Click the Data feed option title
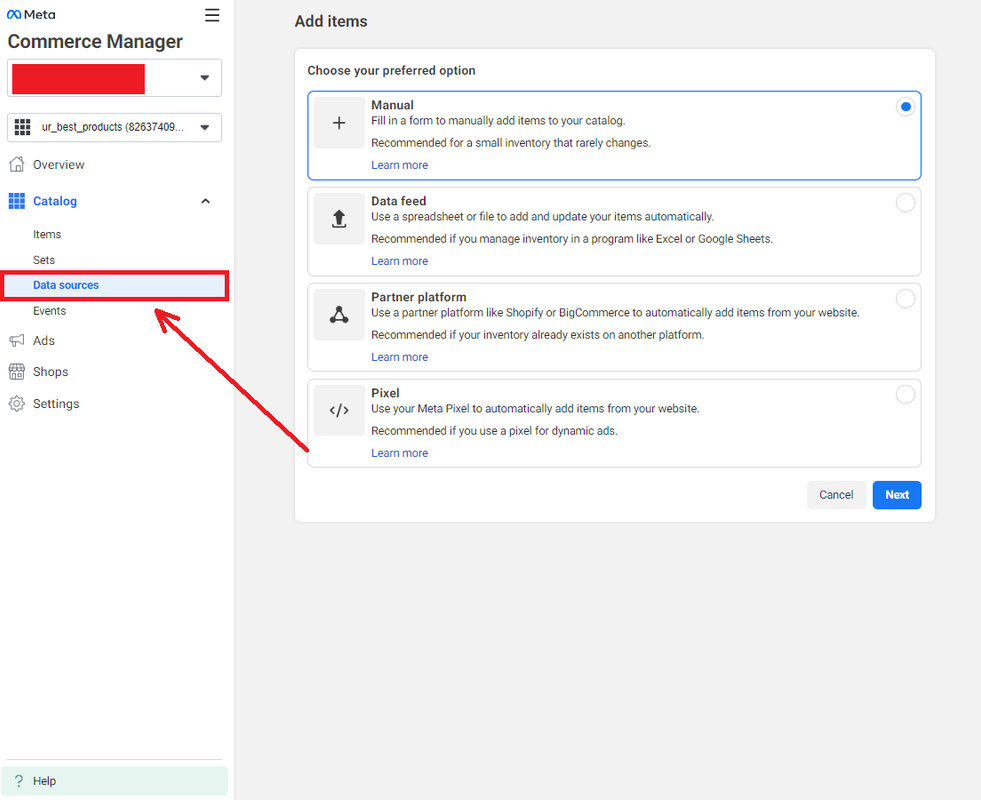Screen dimensions: 981x800 (399, 201)
